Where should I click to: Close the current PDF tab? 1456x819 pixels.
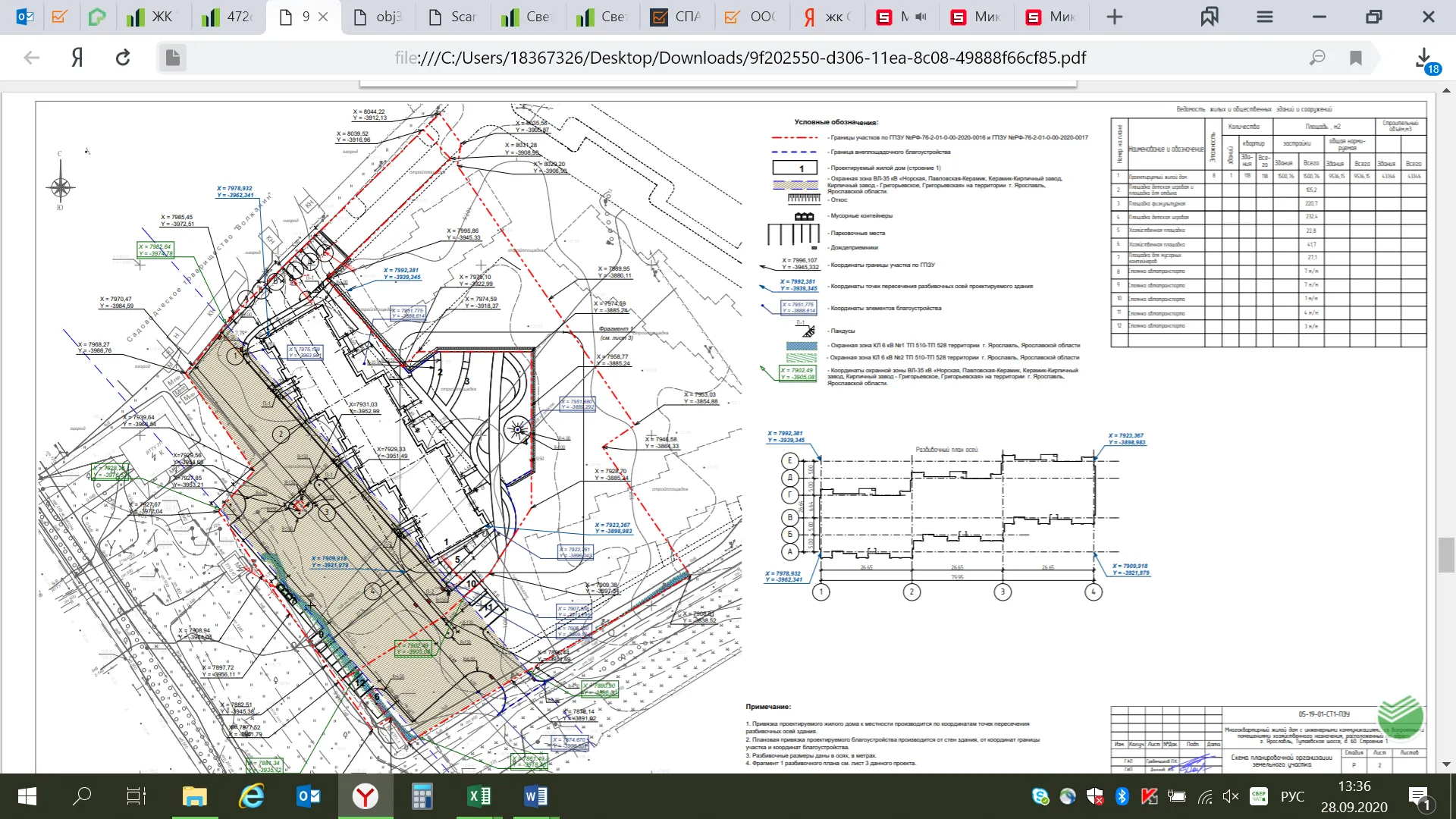pyautogui.click(x=323, y=17)
